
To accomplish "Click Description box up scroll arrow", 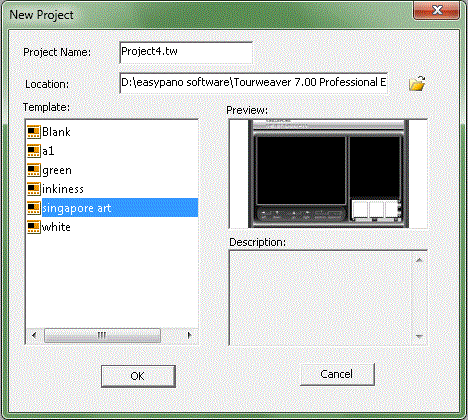I will tap(419, 260).
